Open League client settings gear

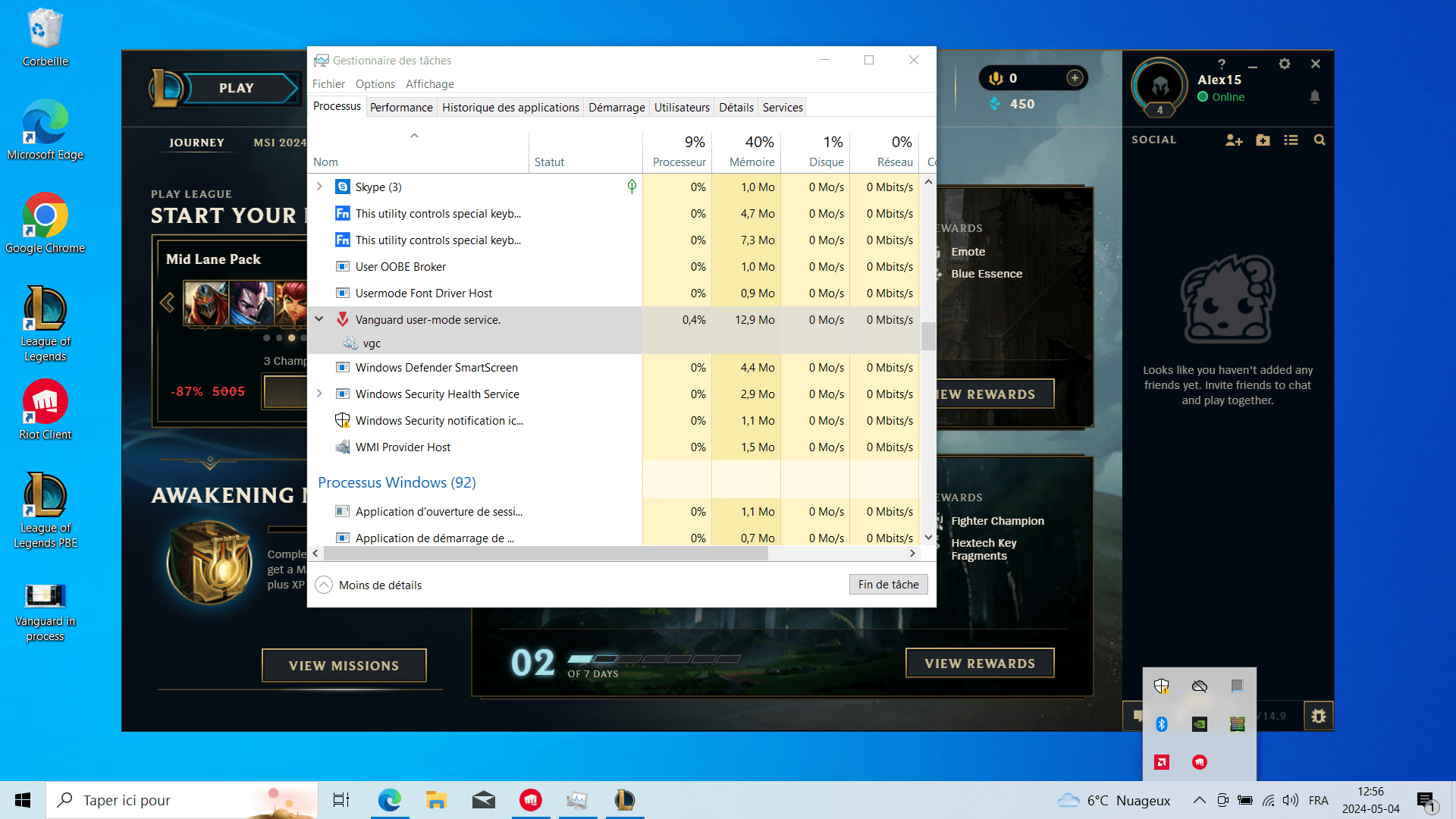point(1284,64)
